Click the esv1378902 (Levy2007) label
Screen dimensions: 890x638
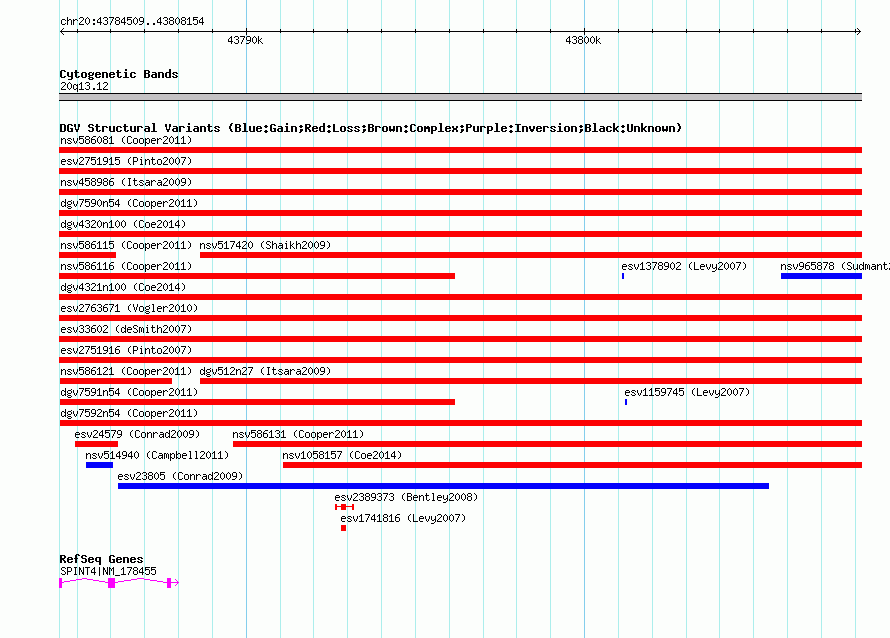pyautogui.click(x=684, y=266)
